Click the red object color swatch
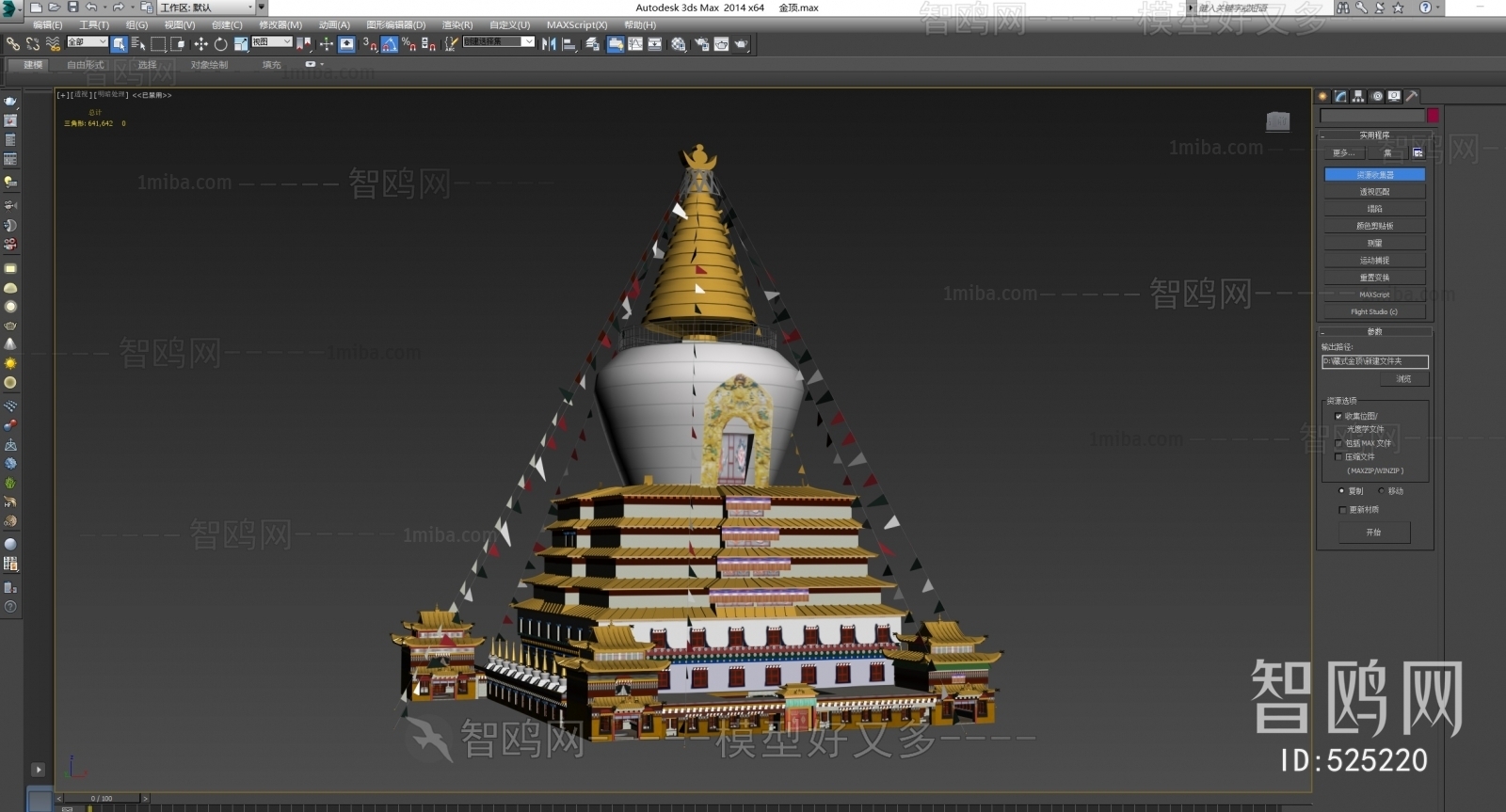This screenshot has width=1506, height=812. [x=1432, y=116]
